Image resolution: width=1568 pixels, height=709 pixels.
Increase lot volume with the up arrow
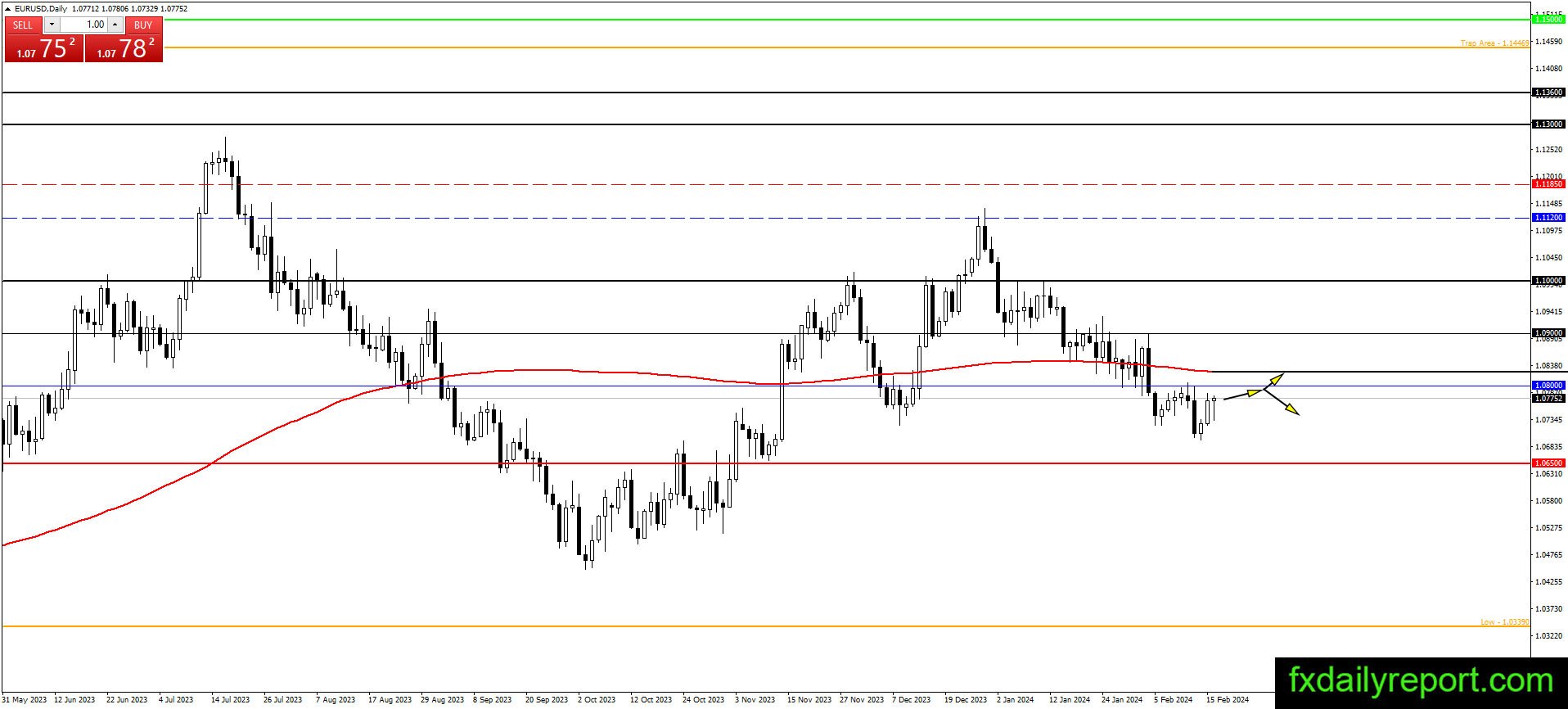pyautogui.click(x=115, y=25)
